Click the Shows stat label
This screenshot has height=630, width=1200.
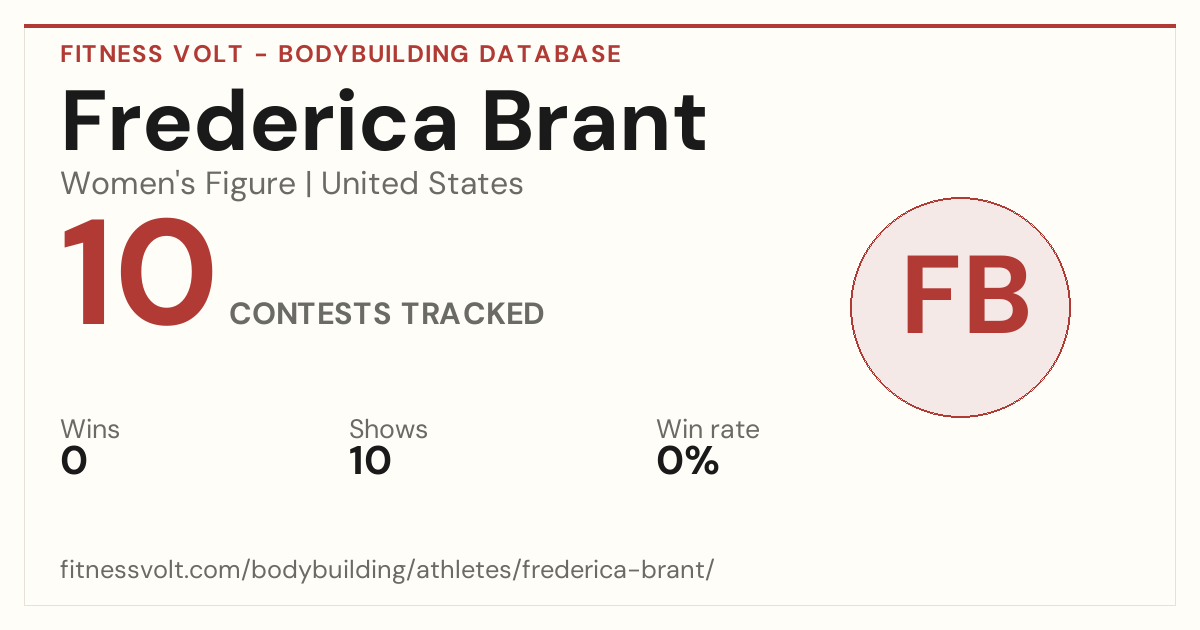[388, 429]
